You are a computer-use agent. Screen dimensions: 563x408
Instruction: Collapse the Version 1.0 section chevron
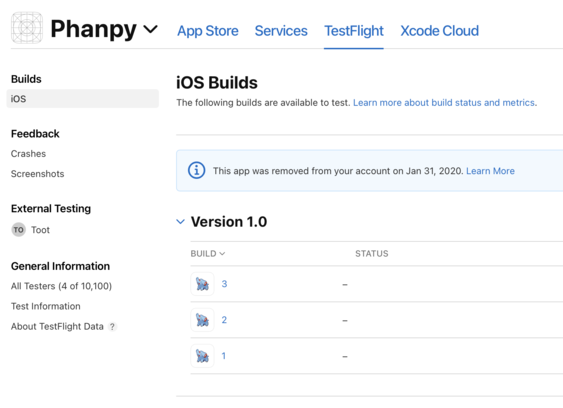click(x=181, y=222)
